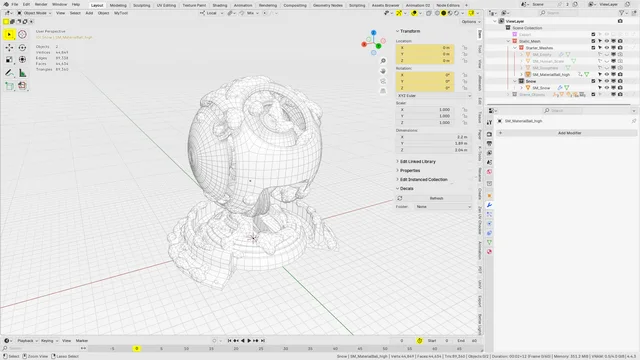Open Decals Folder dropdown
This screenshot has height=360, width=640.
tap(443, 207)
